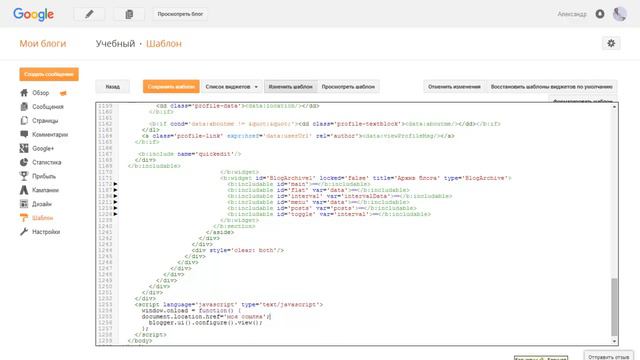Expand includable id='posts' fold arrow
Image resolution: width=640 pixels, height=360 pixels.
(x=116, y=208)
